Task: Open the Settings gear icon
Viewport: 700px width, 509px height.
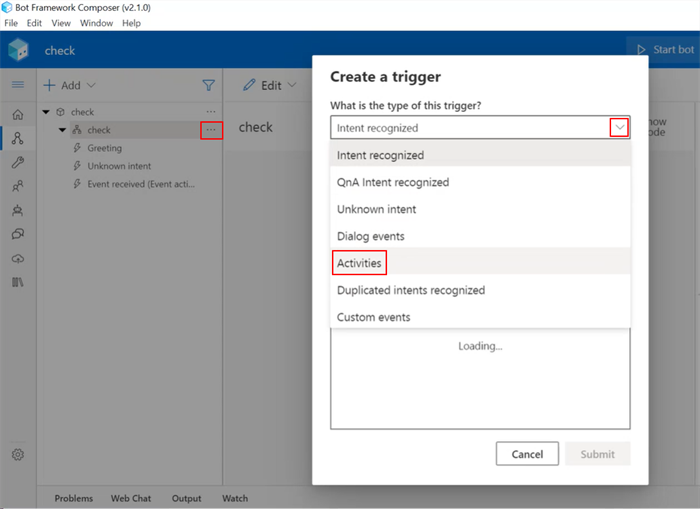Action: point(18,455)
